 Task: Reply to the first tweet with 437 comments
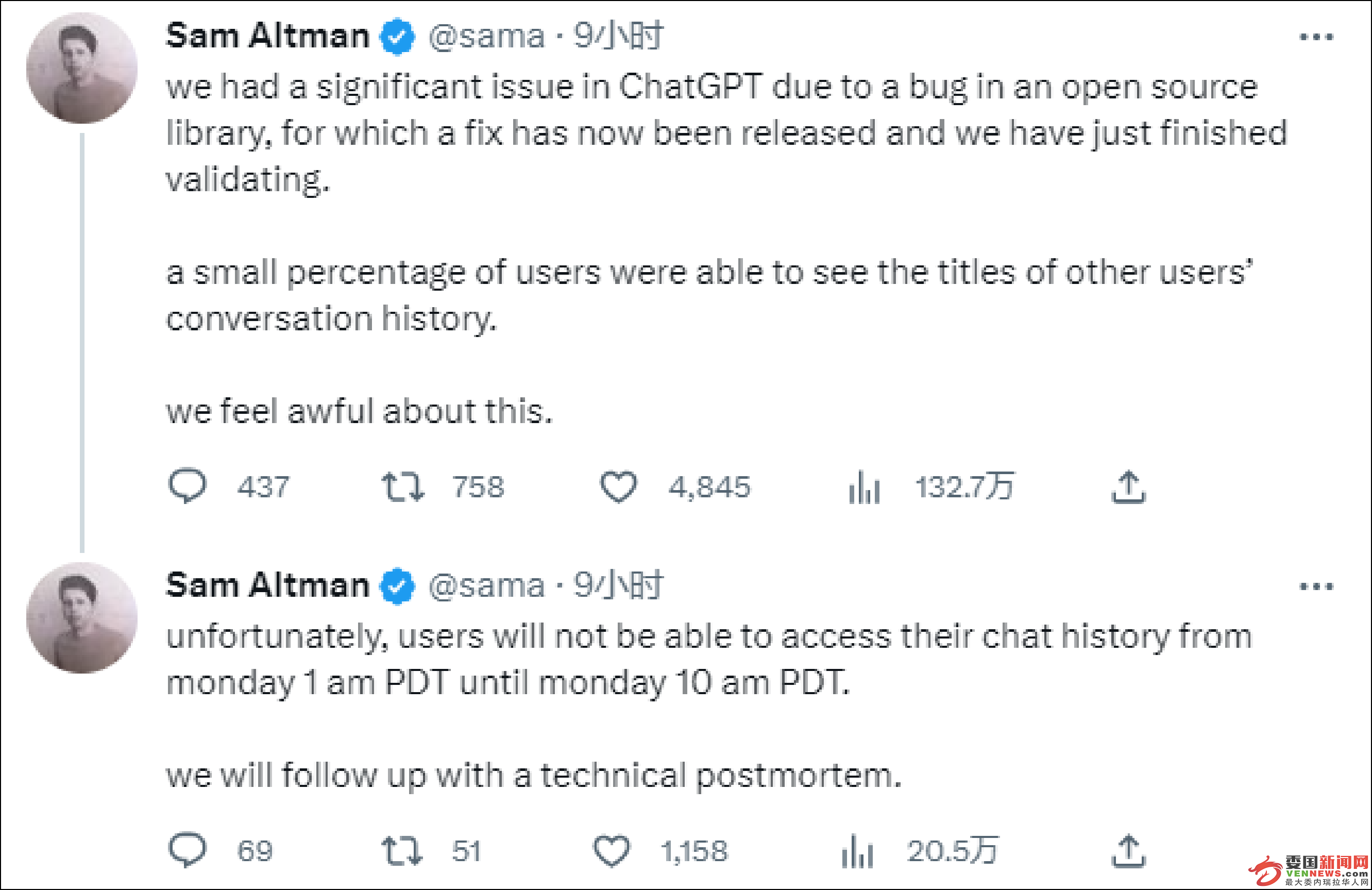tap(188, 486)
